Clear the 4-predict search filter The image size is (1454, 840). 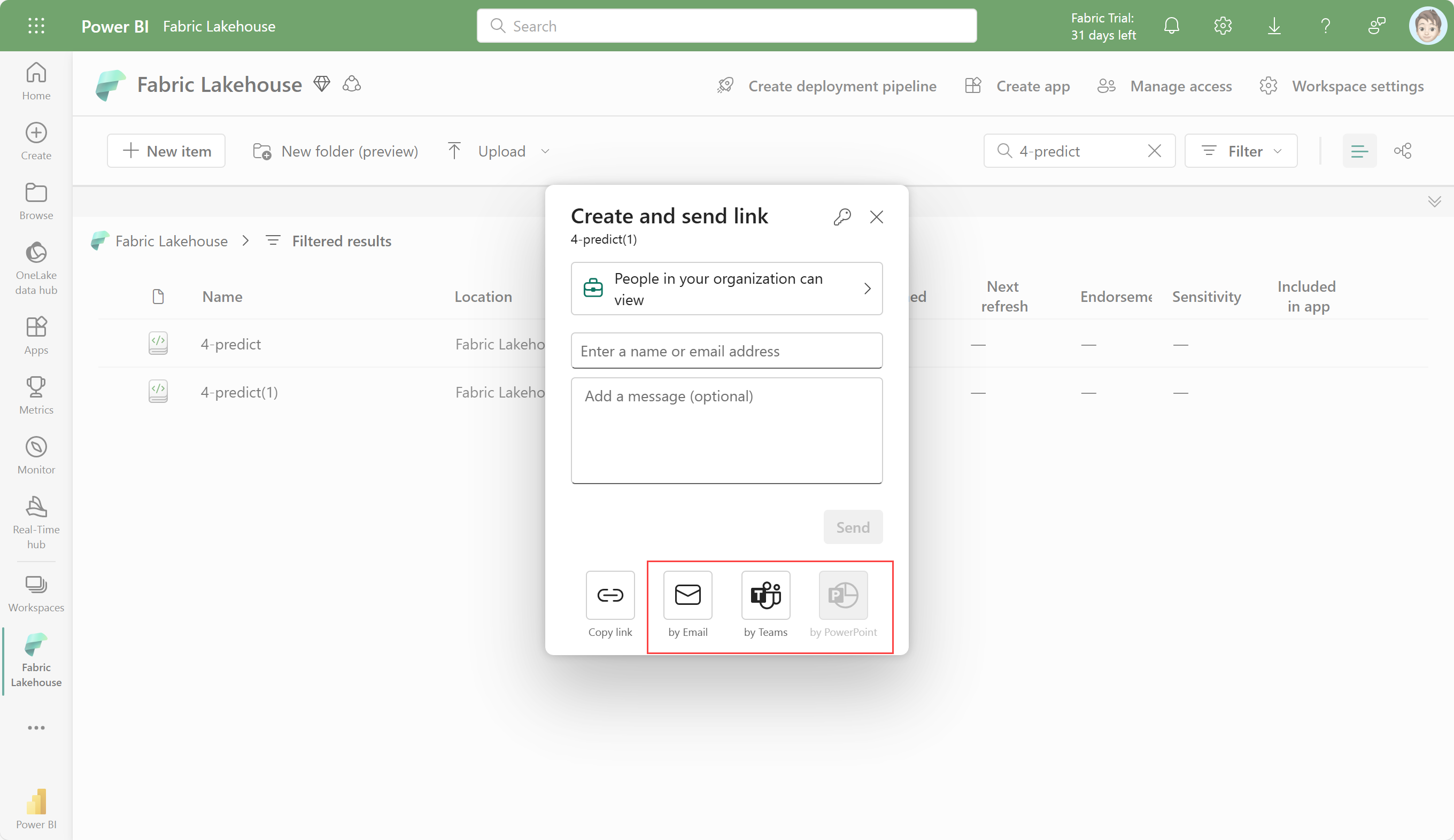click(x=1154, y=151)
